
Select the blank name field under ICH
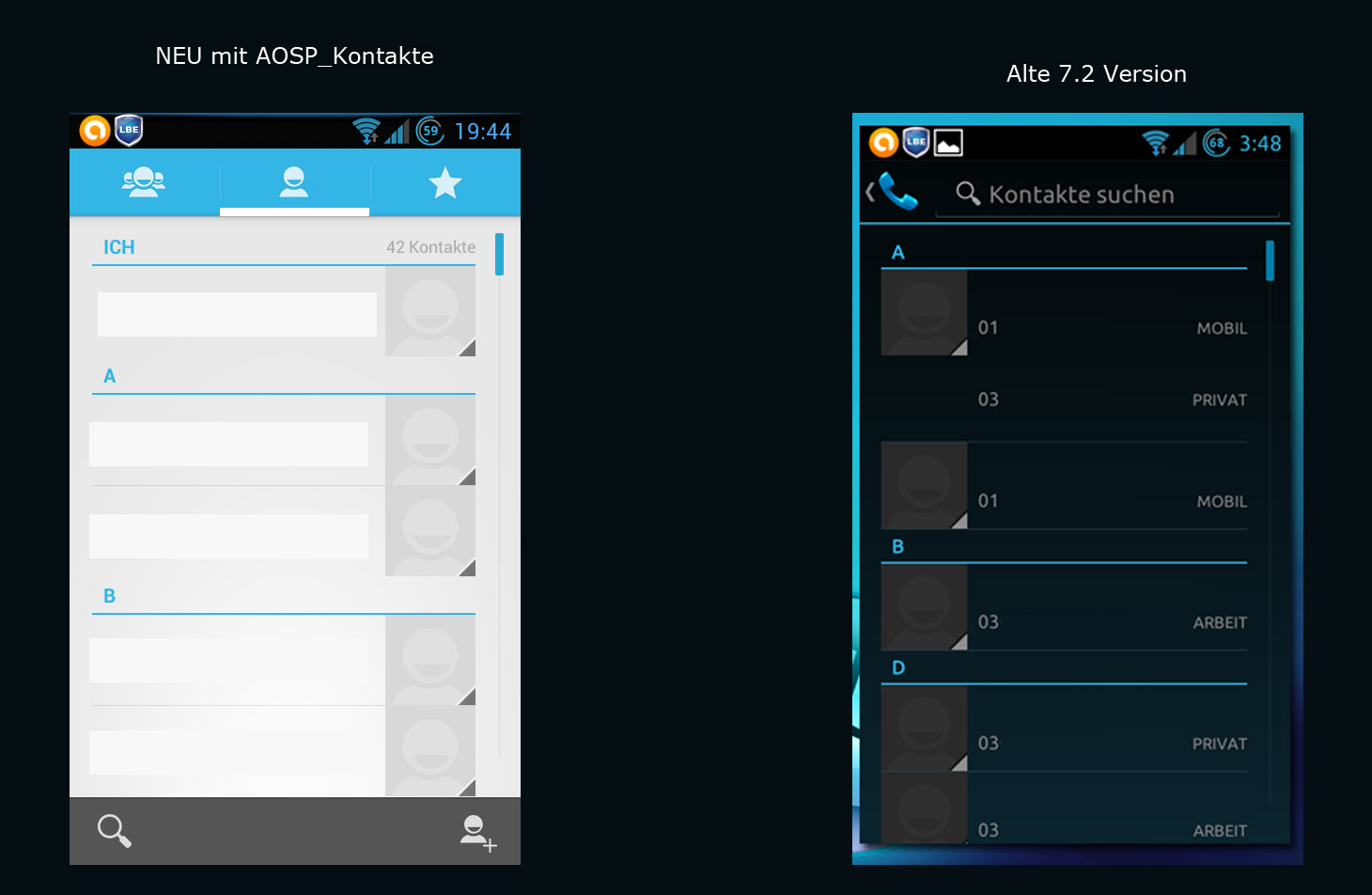pyautogui.click(x=237, y=314)
